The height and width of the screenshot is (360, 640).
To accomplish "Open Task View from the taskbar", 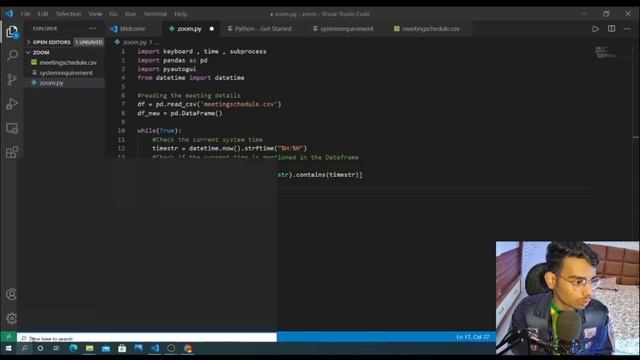I will point(56,349).
